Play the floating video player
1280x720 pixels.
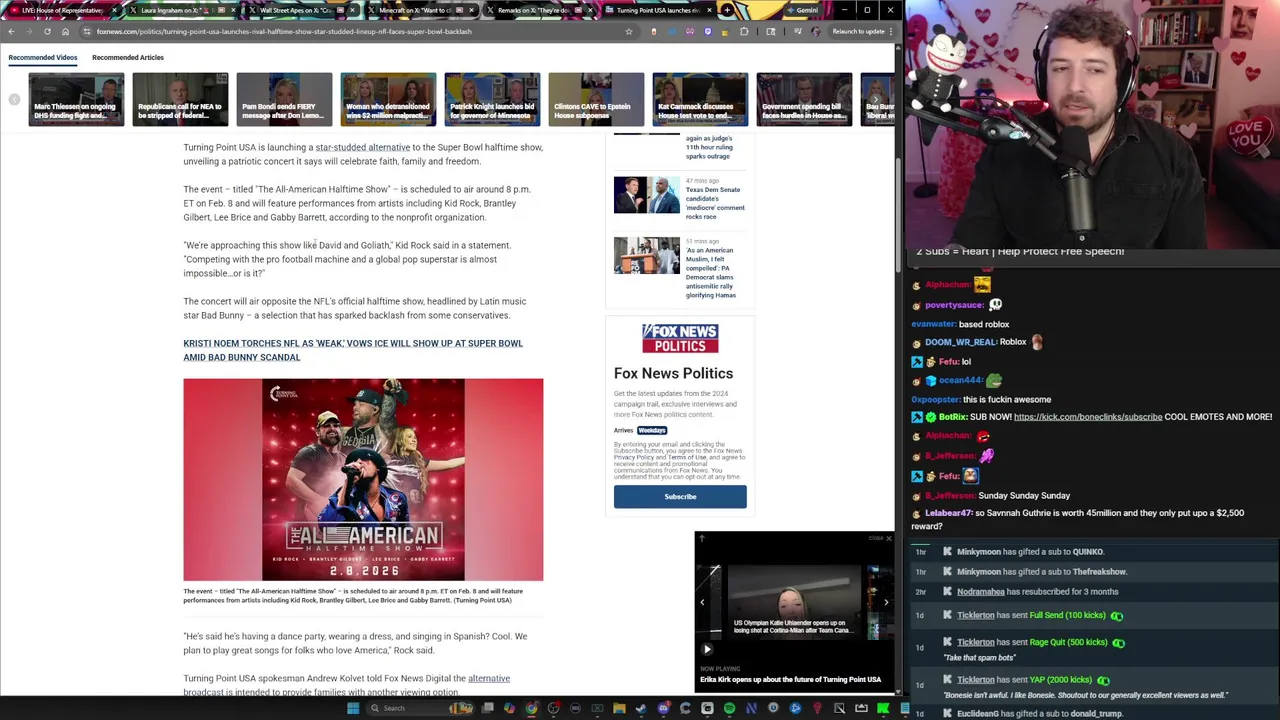pos(707,649)
